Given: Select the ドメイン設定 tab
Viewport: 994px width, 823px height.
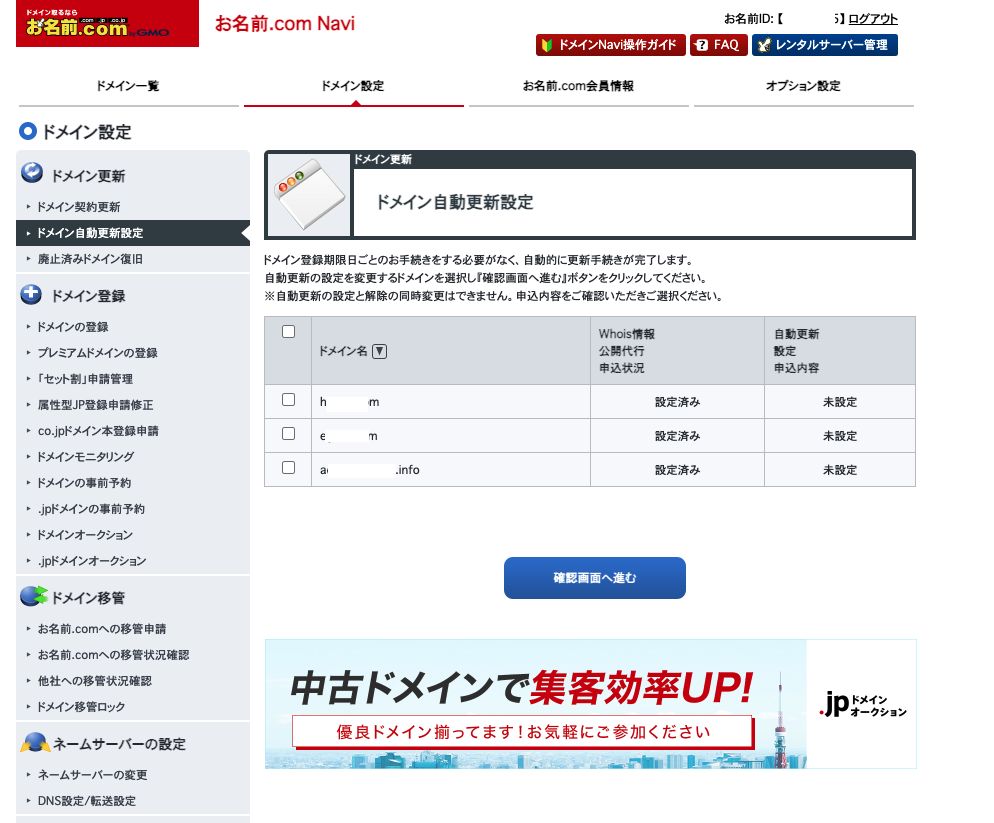Looking at the screenshot, I should click(x=353, y=86).
